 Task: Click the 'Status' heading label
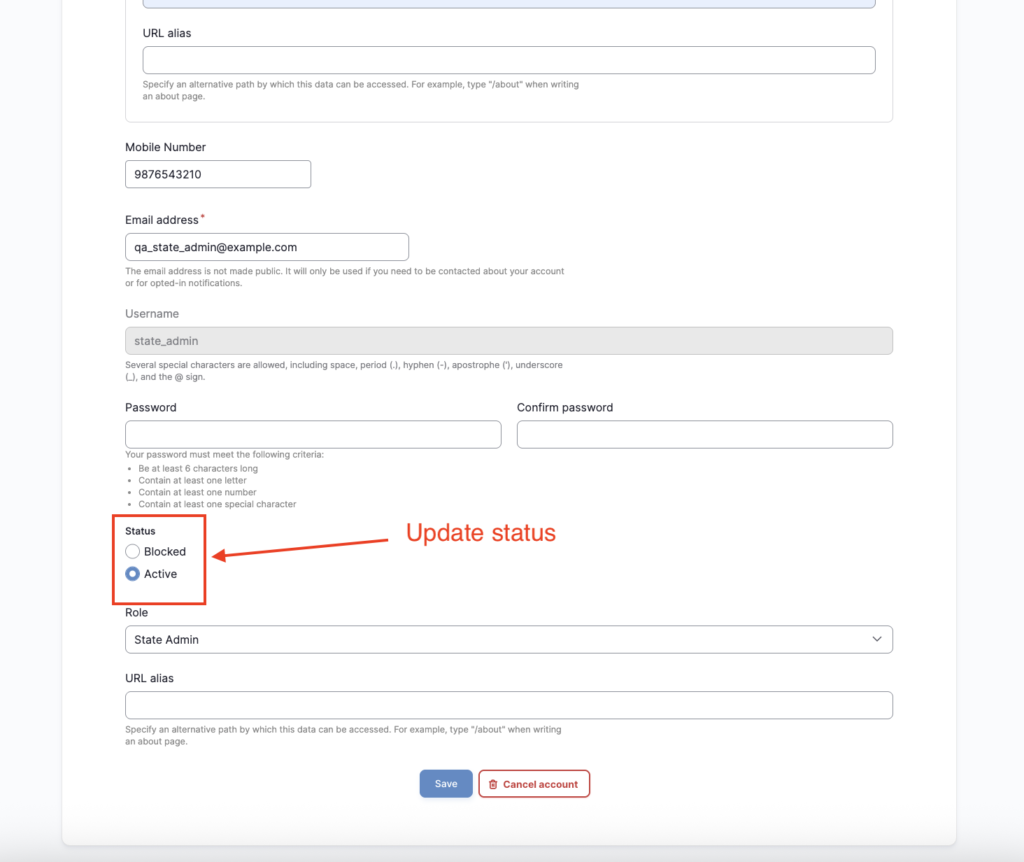point(140,531)
